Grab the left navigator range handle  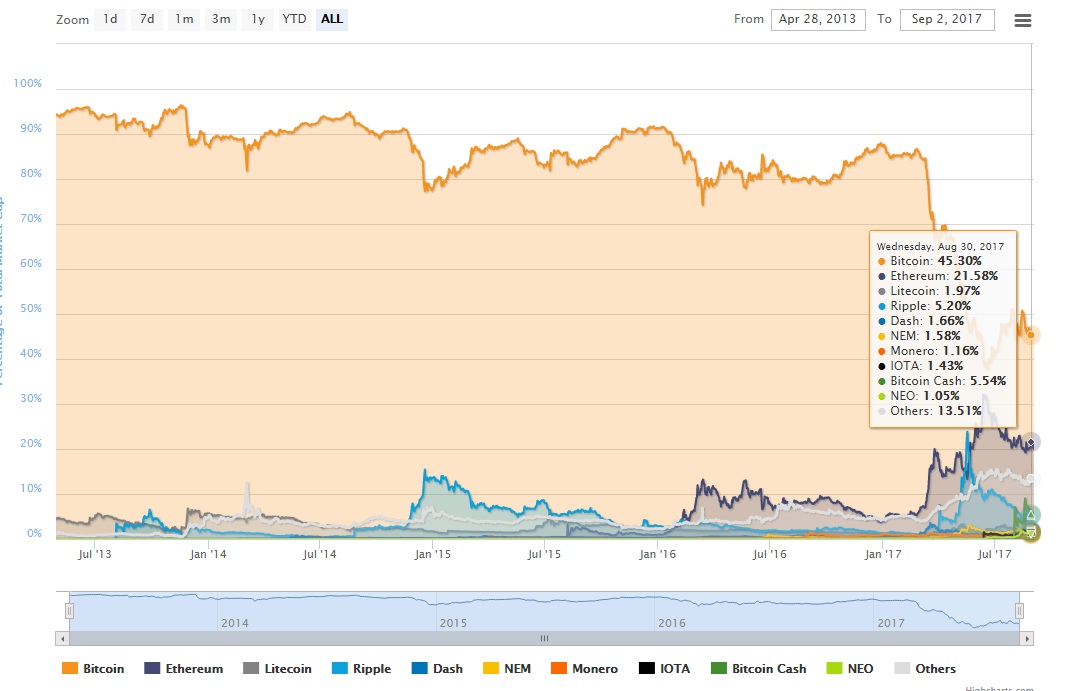[69, 611]
